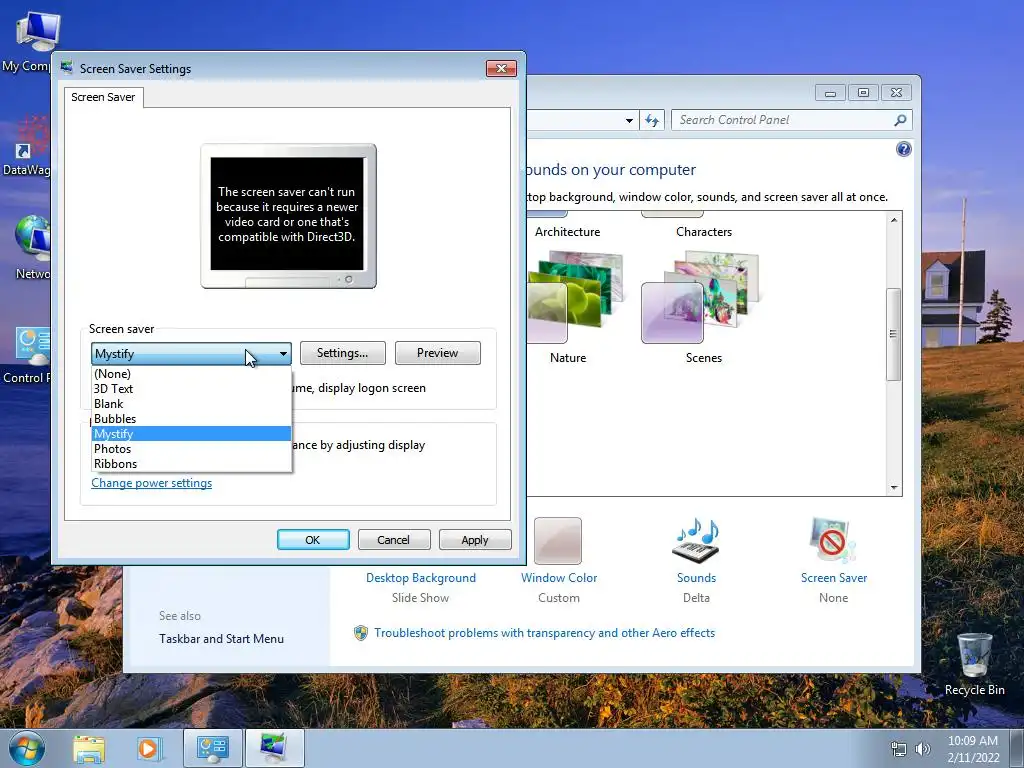The height and width of the screenshot is (768, 1024).
Task: Open Troubleshoot problems with transparency link
Action: (x=545, y=633)
